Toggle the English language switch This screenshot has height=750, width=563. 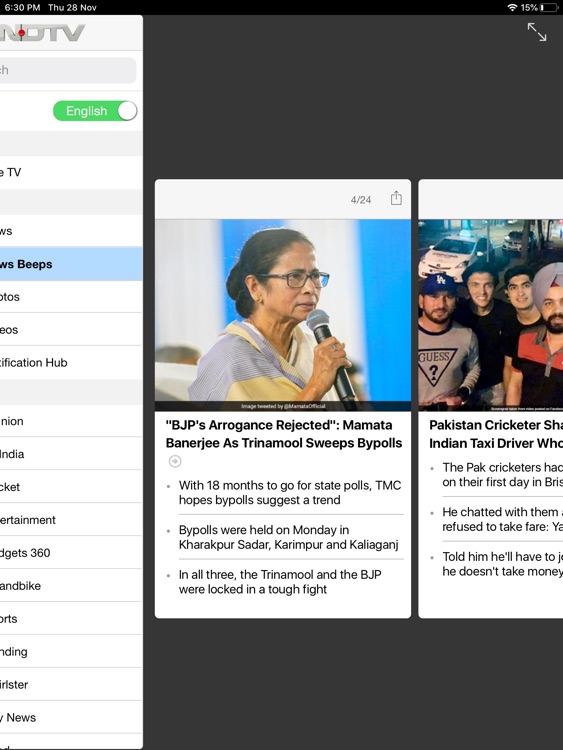(x=95, y=111)
